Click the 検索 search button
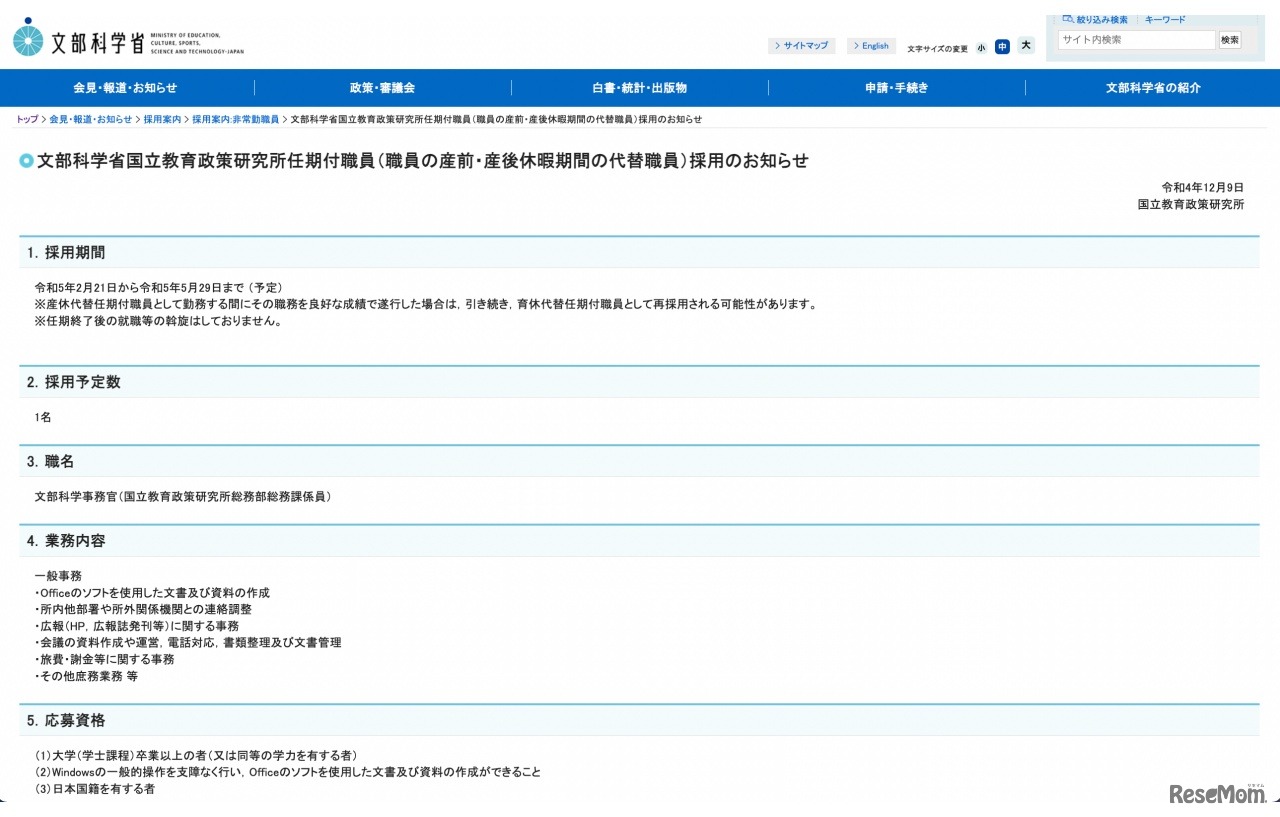Screen dimensions: 1280x817 (1229, 40)
